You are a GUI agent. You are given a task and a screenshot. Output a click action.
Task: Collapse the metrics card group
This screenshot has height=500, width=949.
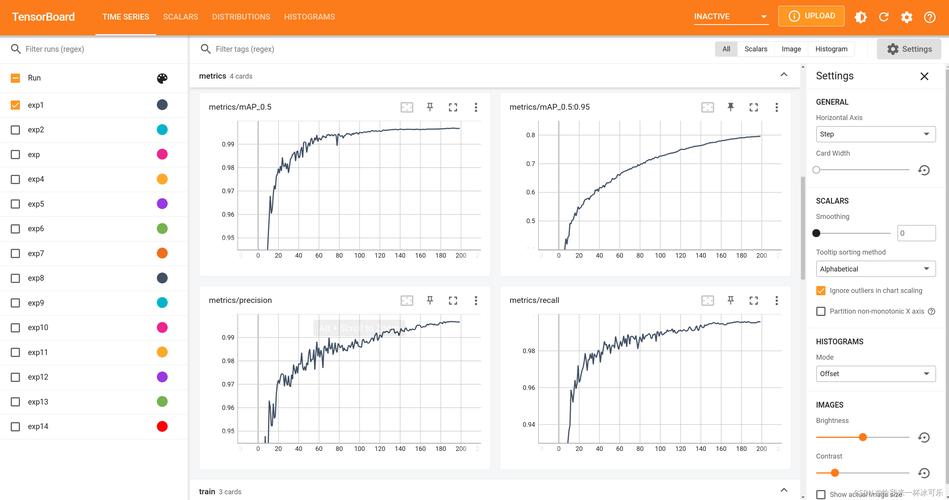point(784,75)
